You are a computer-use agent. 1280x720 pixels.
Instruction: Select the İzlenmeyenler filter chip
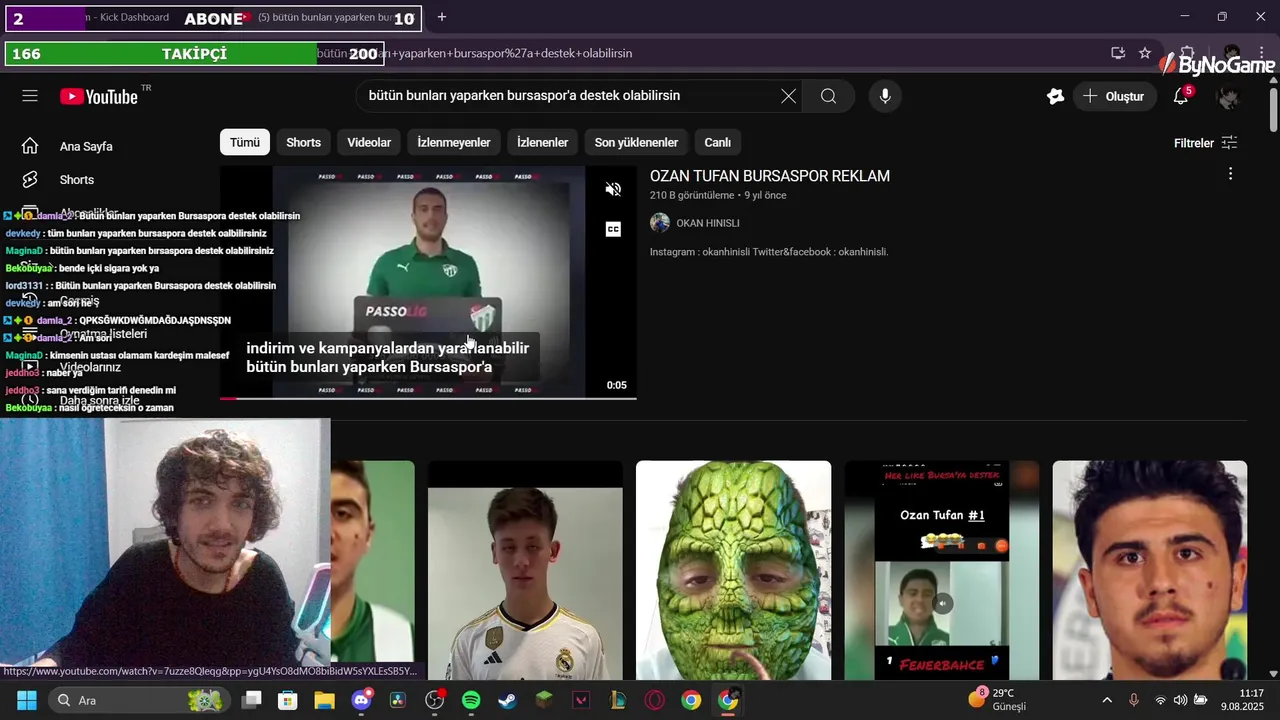coord(454,142)
